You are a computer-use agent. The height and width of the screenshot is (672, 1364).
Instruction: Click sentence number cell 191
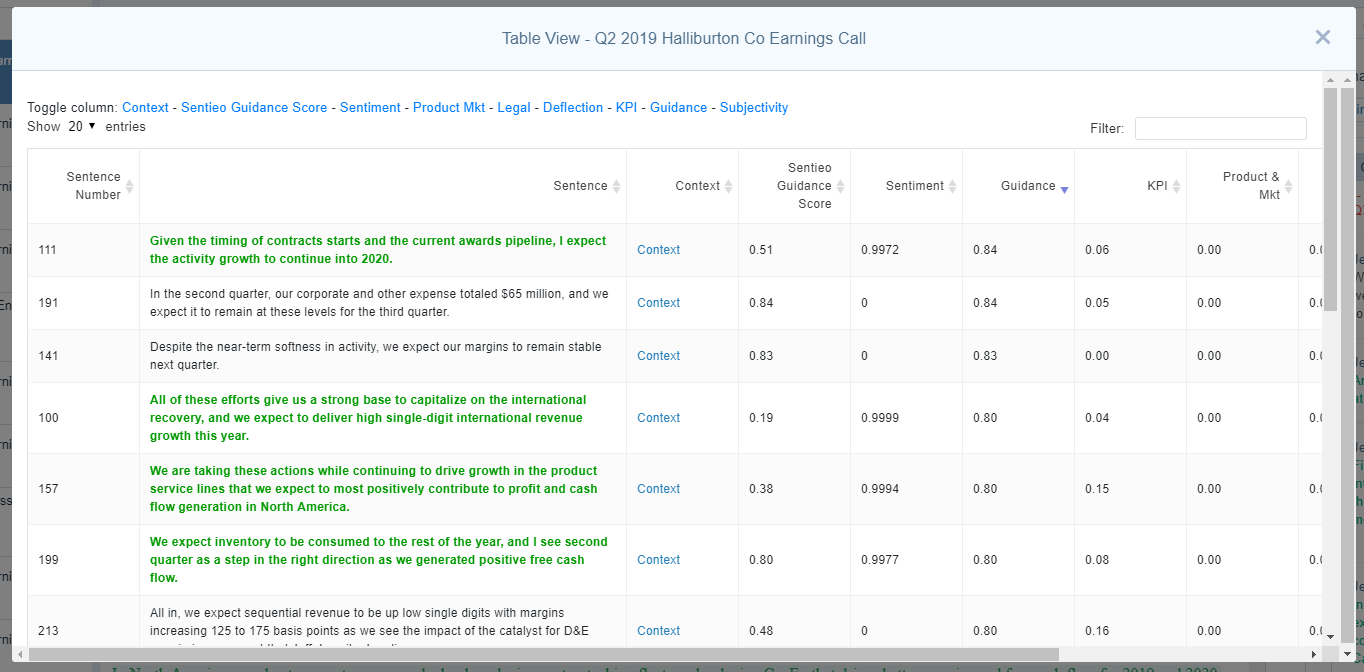pyautogui.click(x=83, y=303)
